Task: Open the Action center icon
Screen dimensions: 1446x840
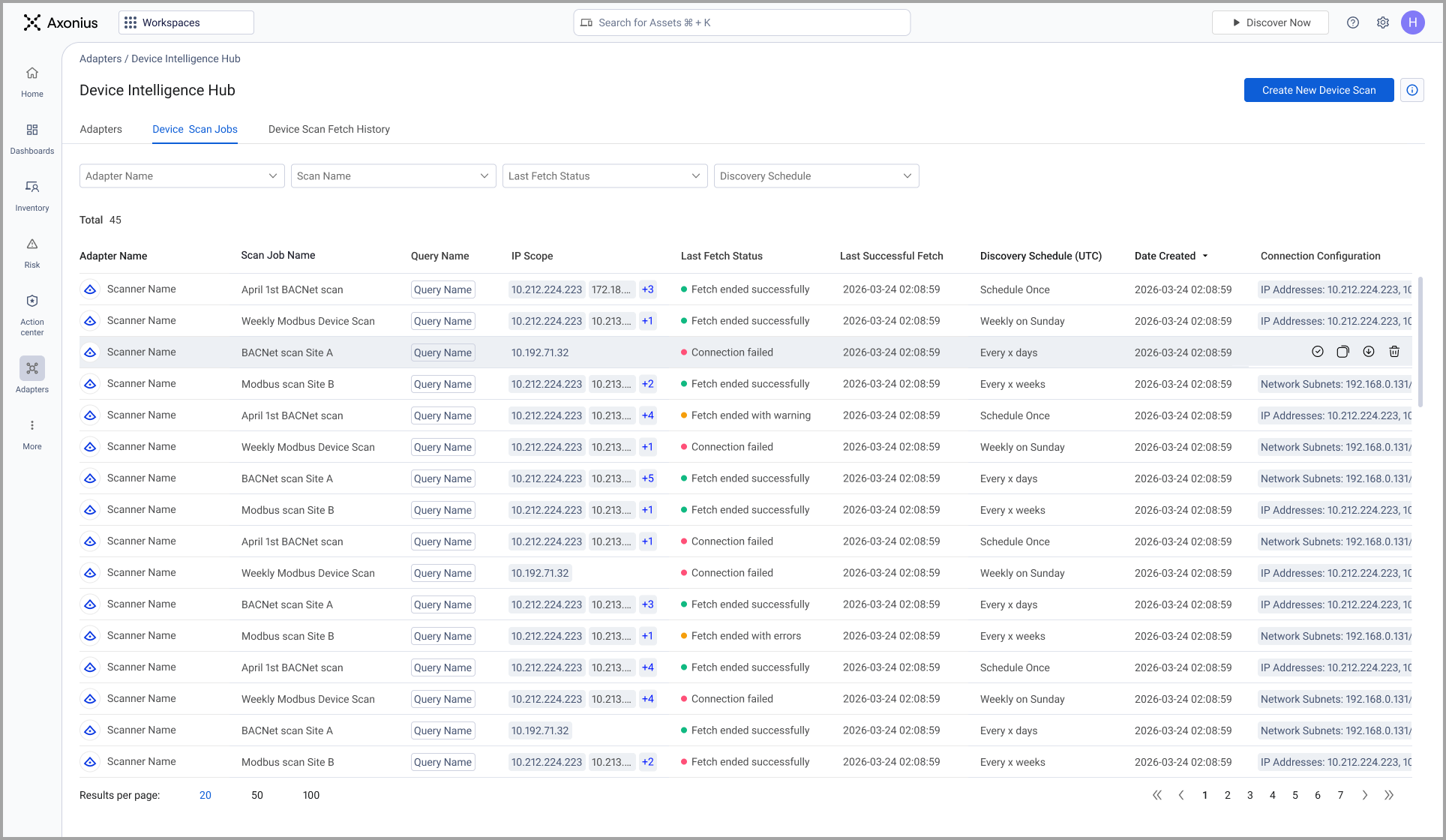Action: pos(32,301)
